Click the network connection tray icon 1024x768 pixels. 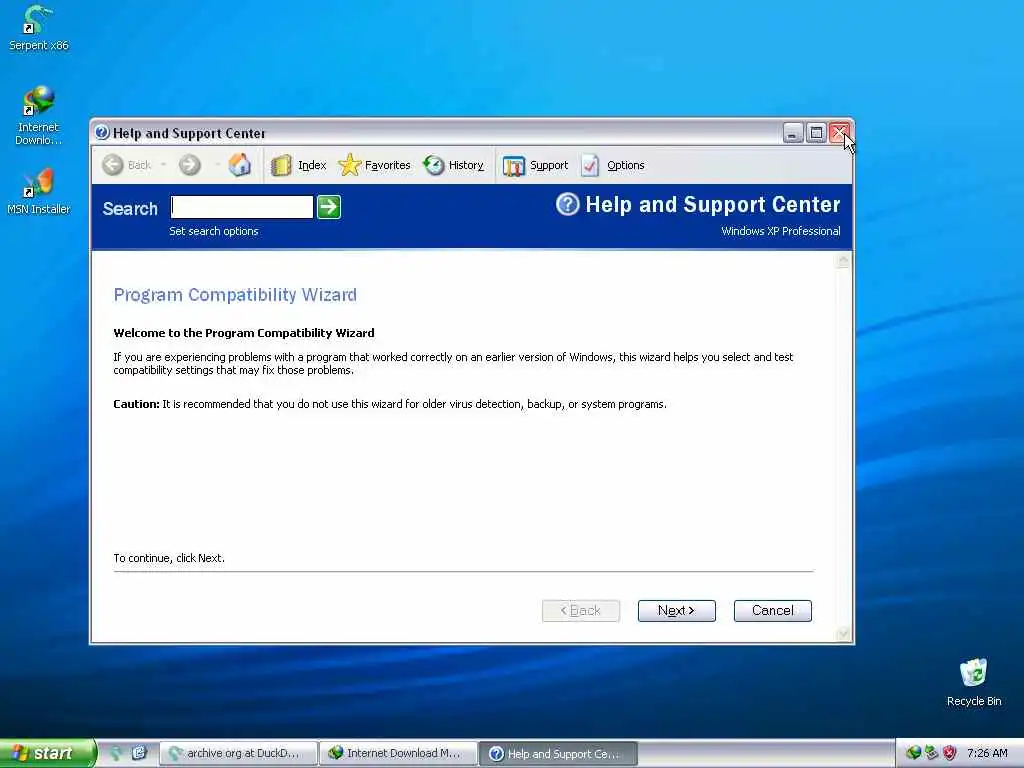pos(931,753)
